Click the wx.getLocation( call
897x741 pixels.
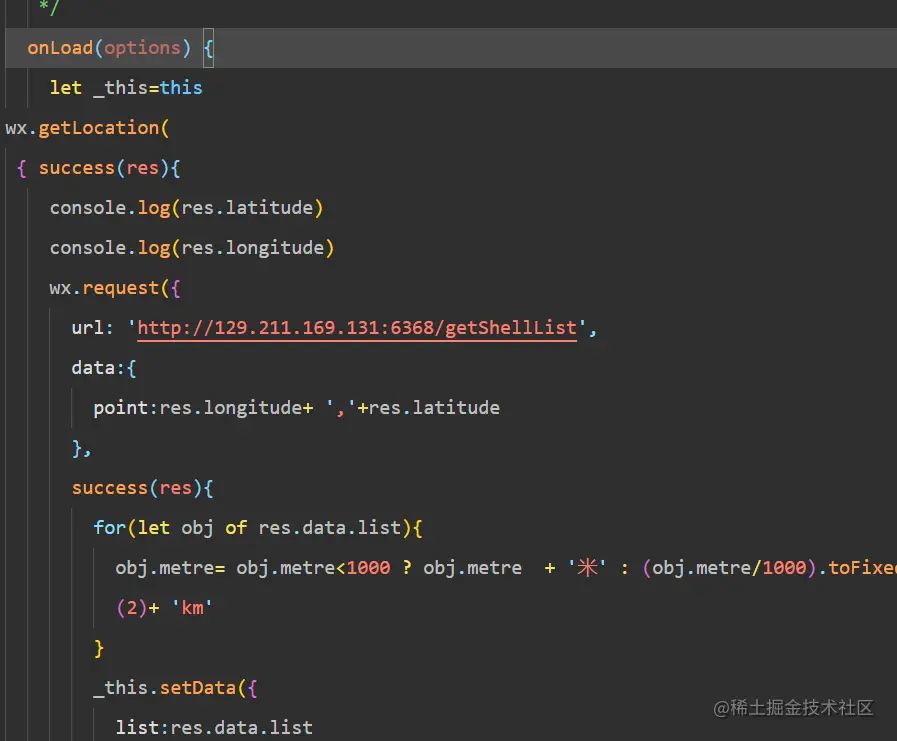tap(88, 128)
